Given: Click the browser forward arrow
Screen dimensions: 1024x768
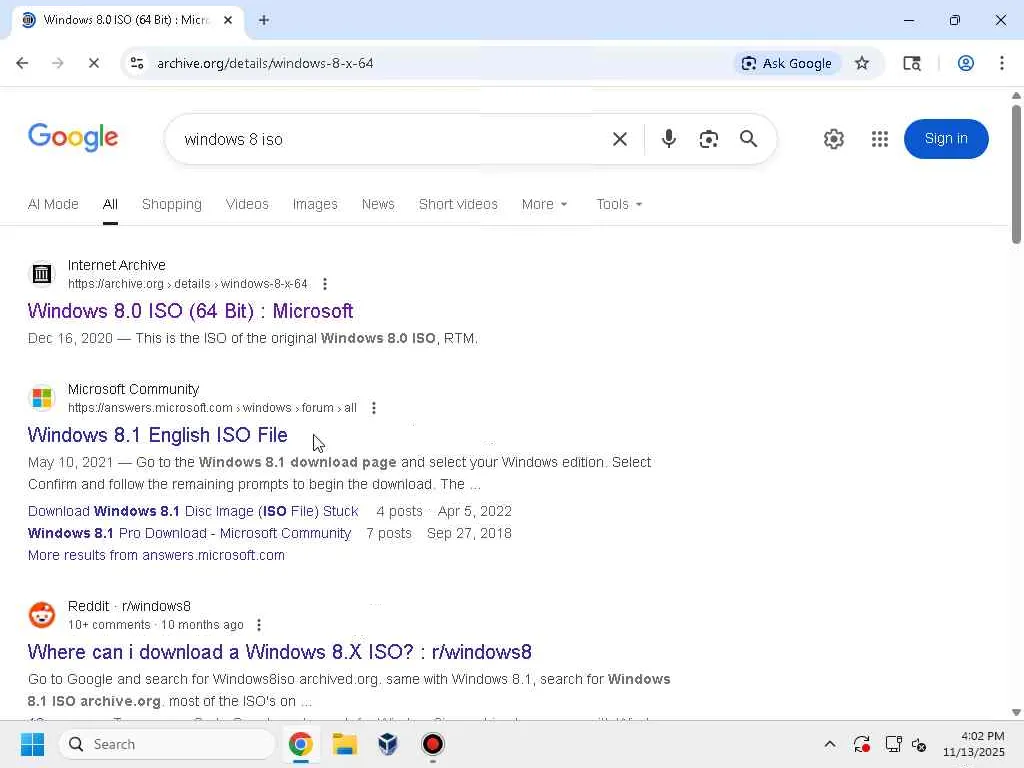Looking at the screenshot, I should click(57, 63).
